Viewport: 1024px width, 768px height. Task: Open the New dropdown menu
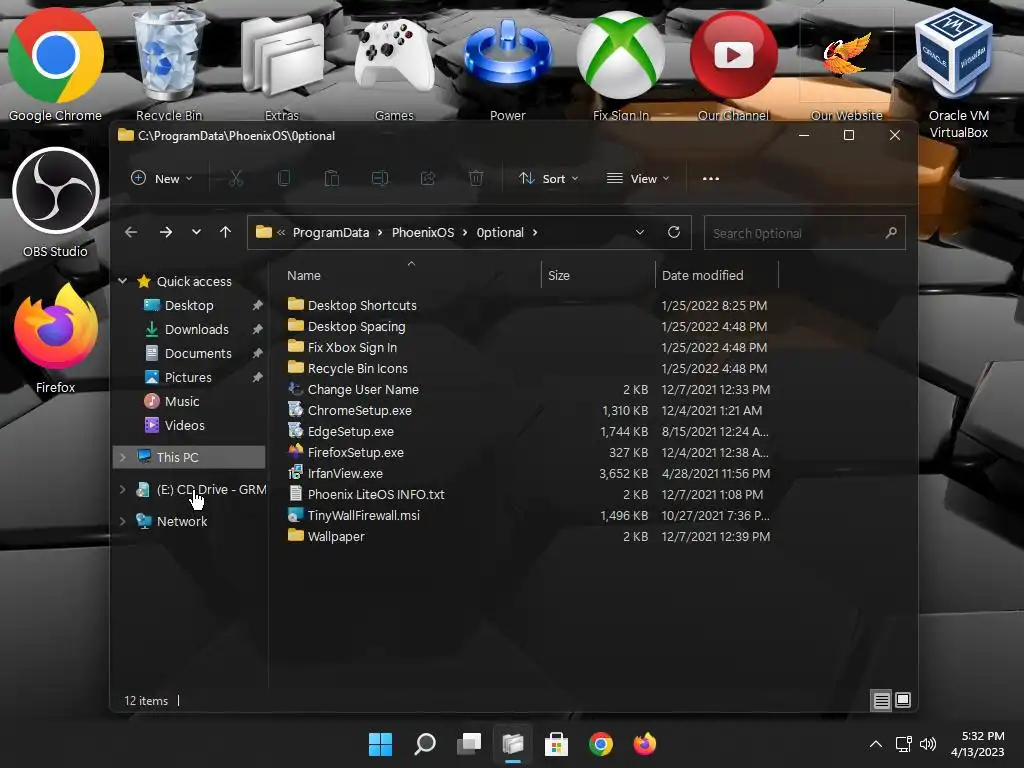pyautogui.click(x=162, y=178)
